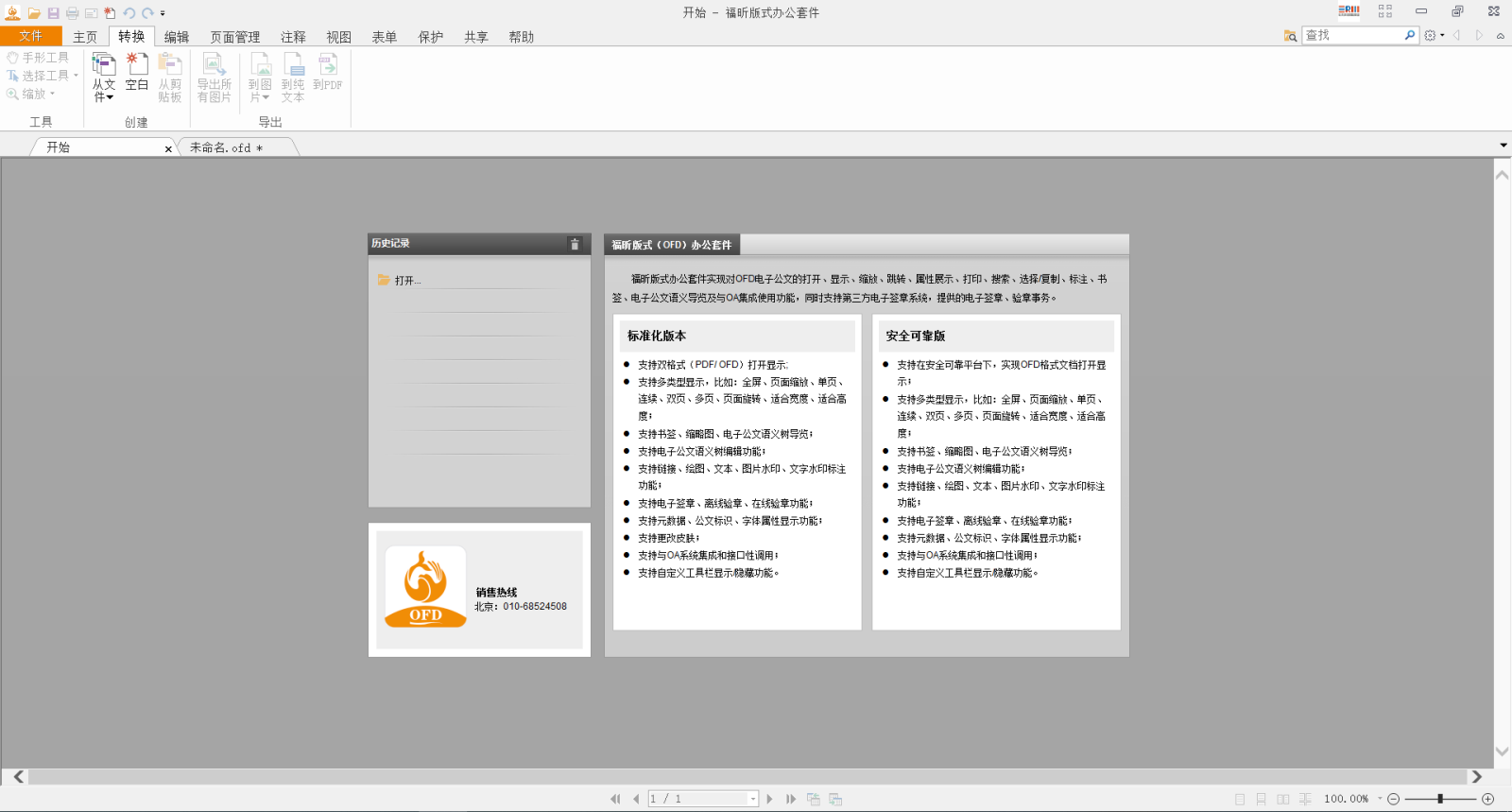Switch to two-page facing view
Screen dimensions: 1512x812
point(1283,799)
